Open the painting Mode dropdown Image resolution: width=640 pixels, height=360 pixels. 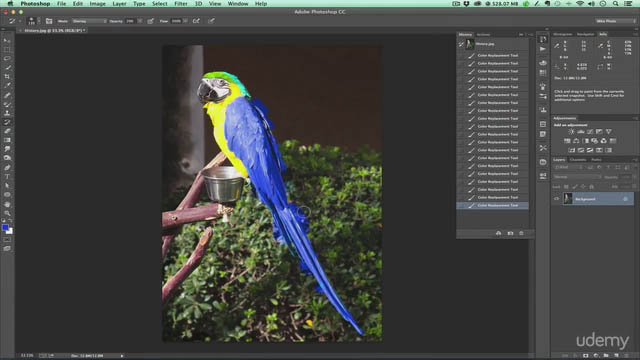click(x=89, y=21)
